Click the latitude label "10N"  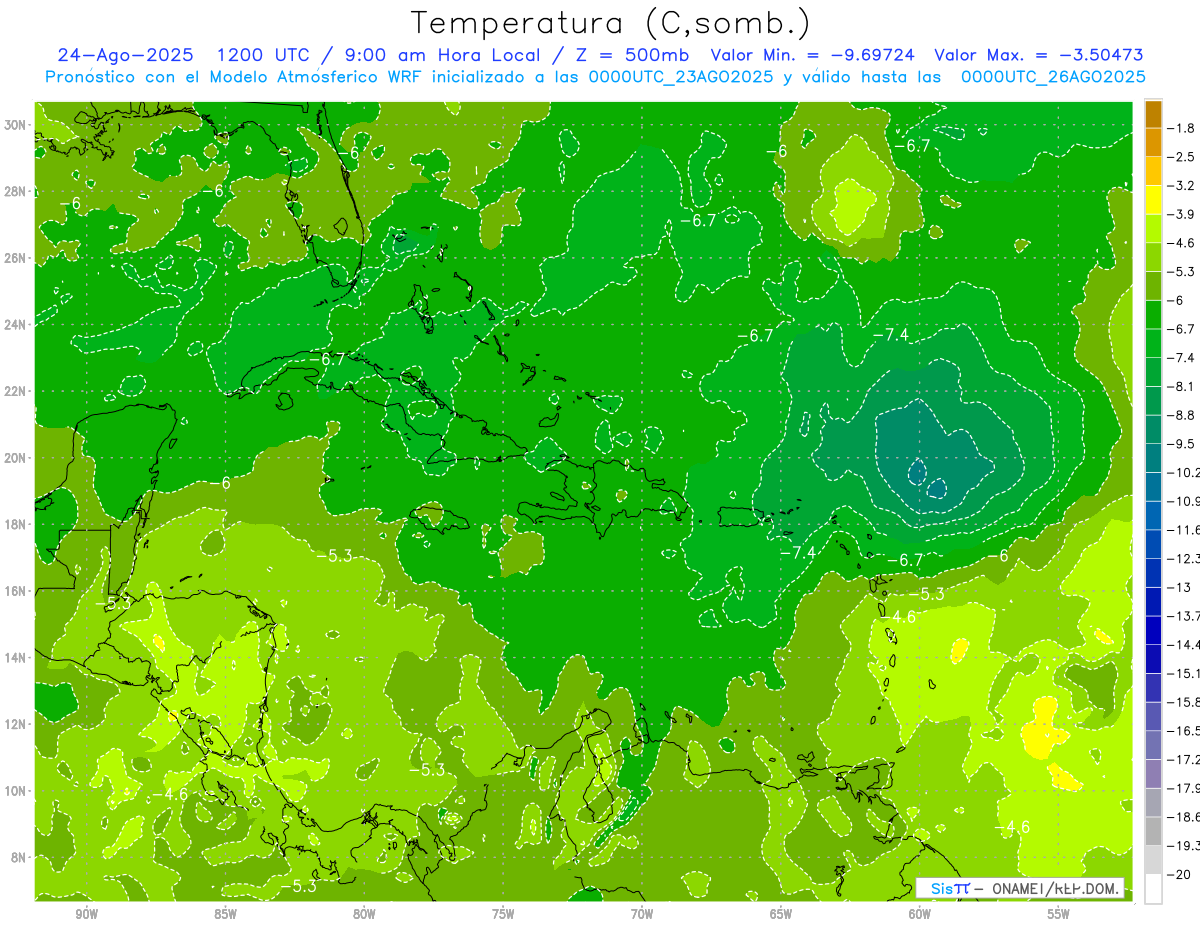(x=15, y=790)
